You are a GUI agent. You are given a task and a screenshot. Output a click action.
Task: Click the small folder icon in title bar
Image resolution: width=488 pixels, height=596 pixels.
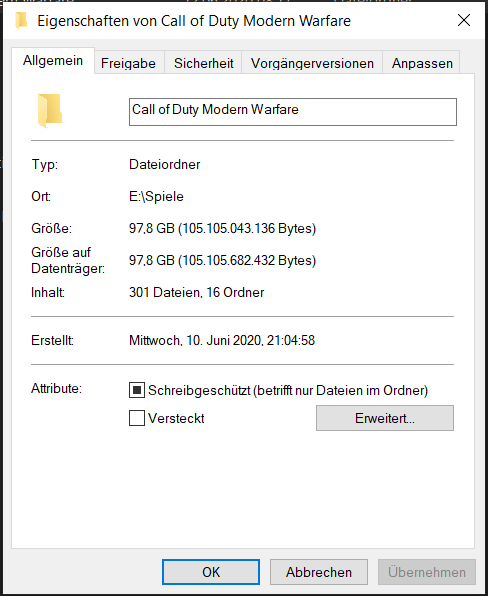click(x=21, y=21)
